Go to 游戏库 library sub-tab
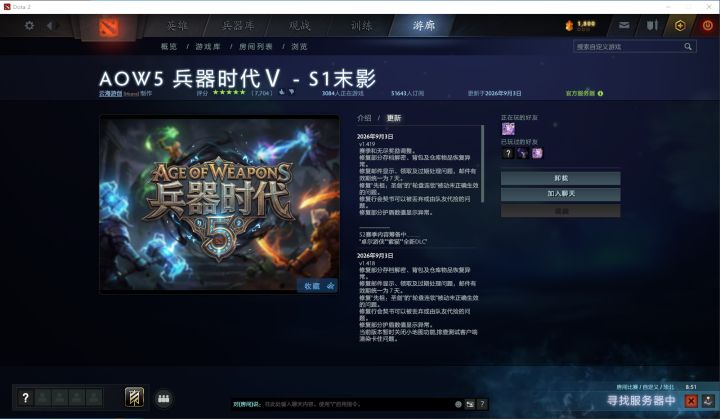The image size is (720, 419). pos(208,46)
